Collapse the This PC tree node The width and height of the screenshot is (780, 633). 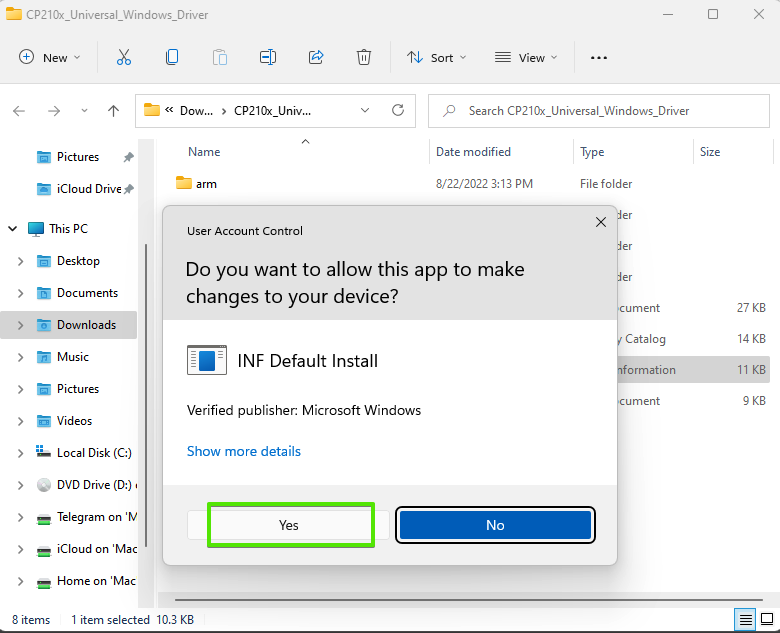click(x=13, y=229)
